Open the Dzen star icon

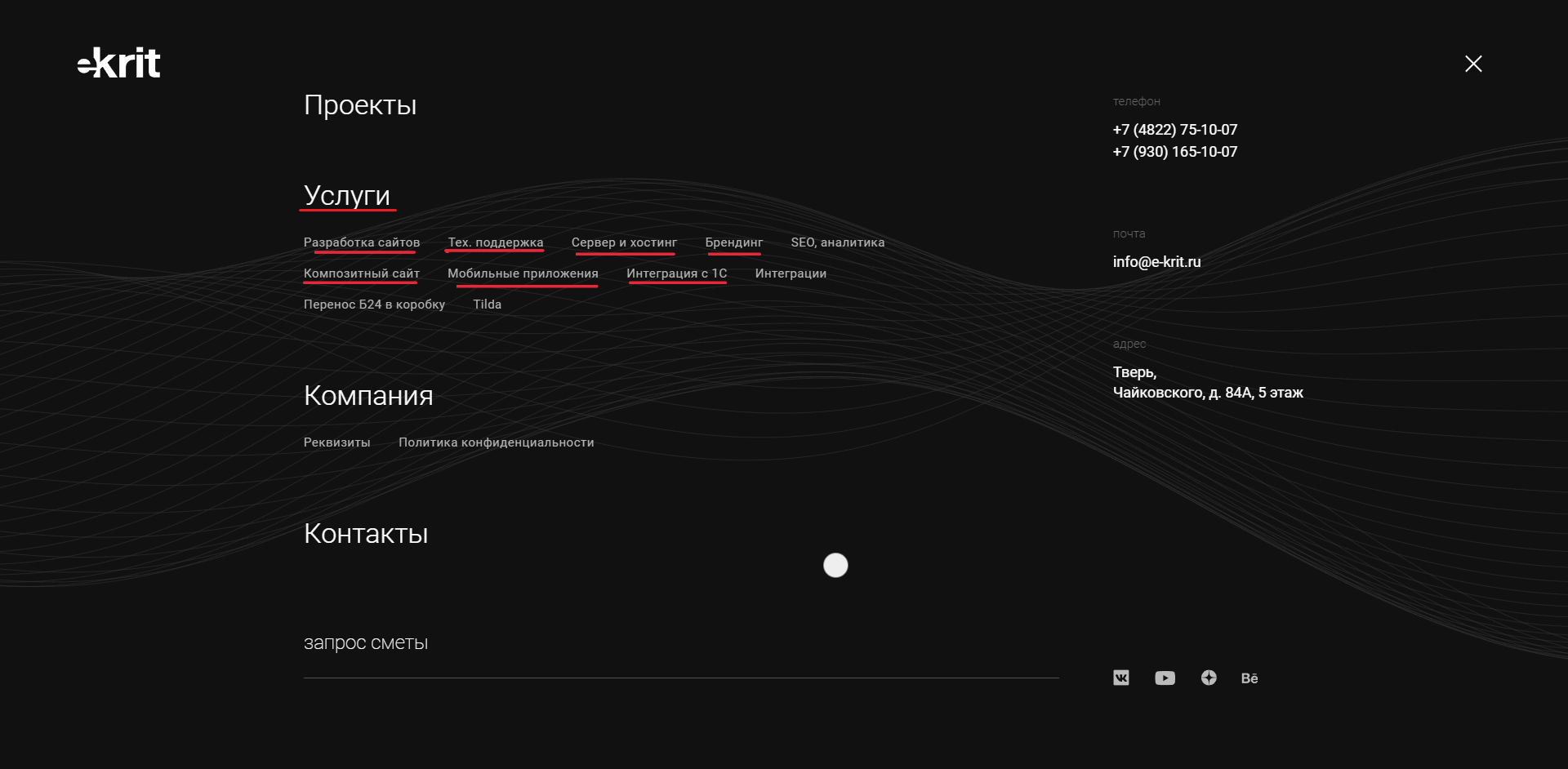1209,678
